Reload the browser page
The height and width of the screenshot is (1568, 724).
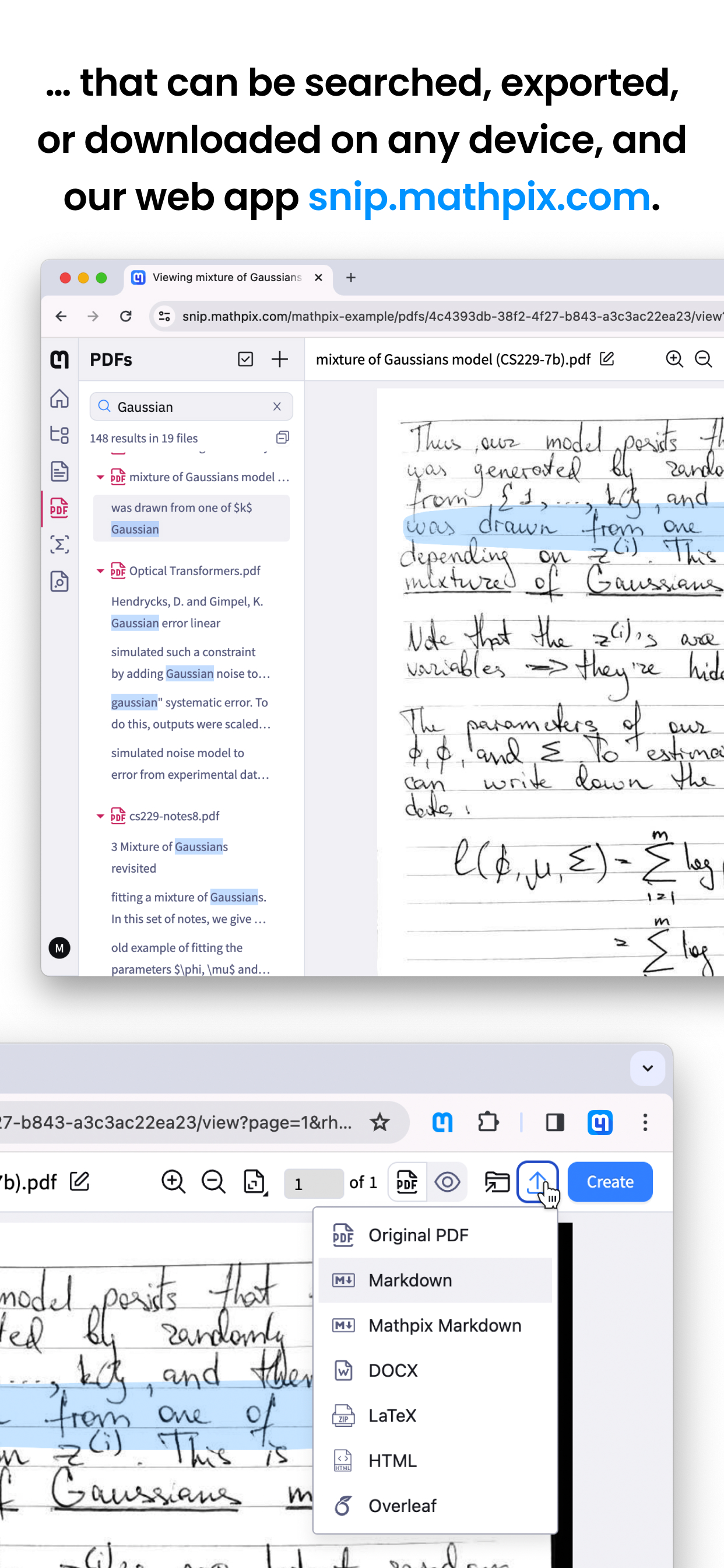[126, 316]
